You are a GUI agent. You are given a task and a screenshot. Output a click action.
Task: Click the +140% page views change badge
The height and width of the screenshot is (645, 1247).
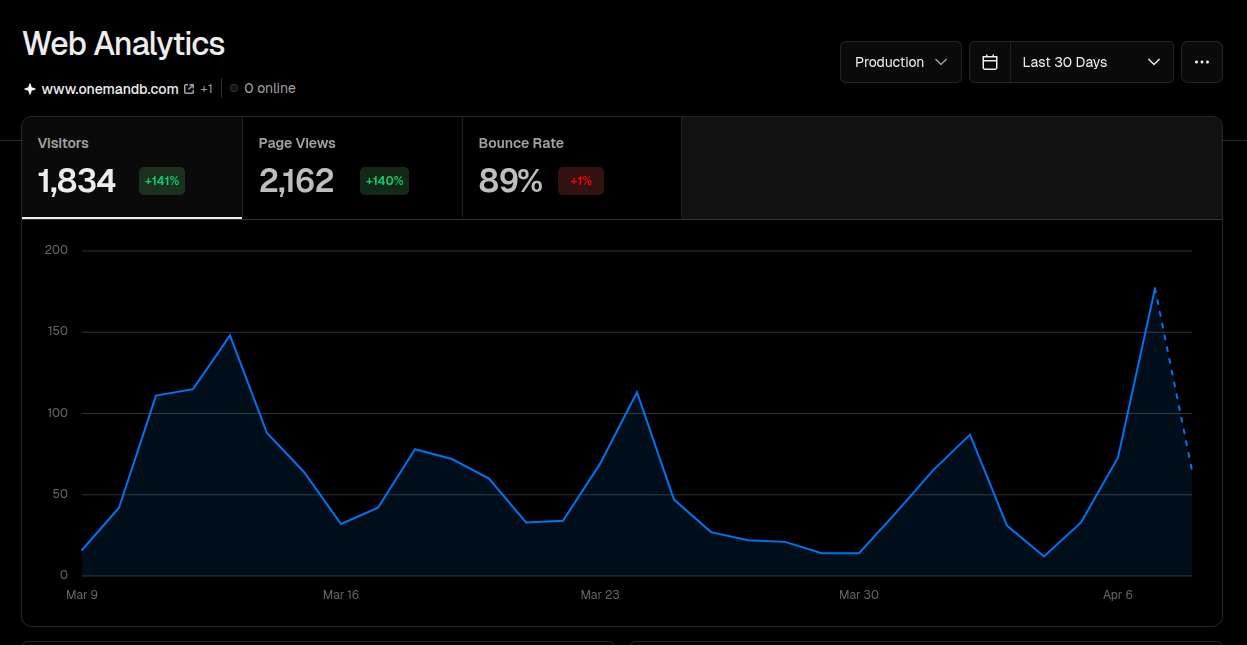(384, 181)
